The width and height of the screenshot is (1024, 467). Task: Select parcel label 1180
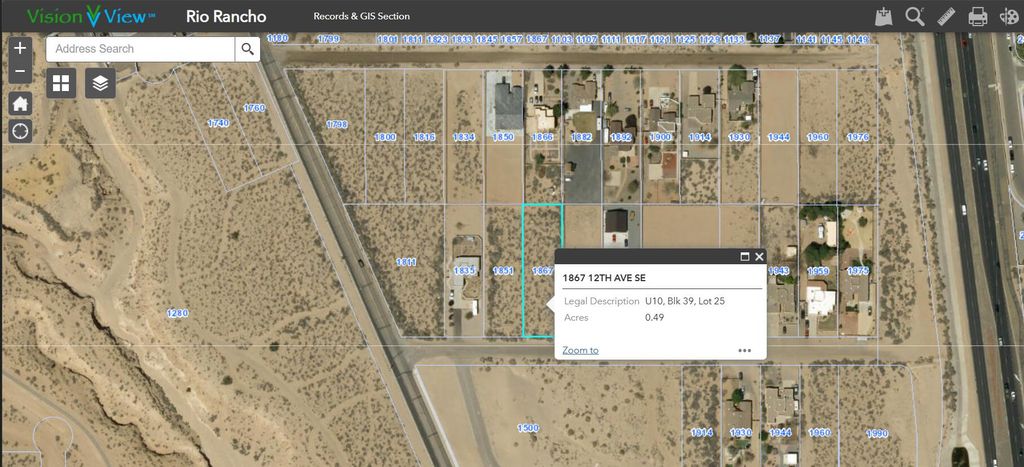(278, 39)
